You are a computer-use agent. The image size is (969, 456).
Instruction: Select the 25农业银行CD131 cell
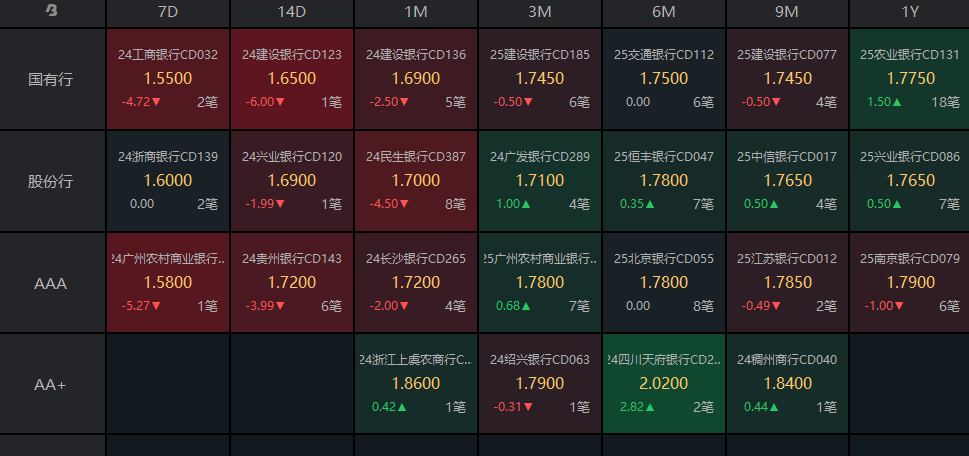click(909, 78)
